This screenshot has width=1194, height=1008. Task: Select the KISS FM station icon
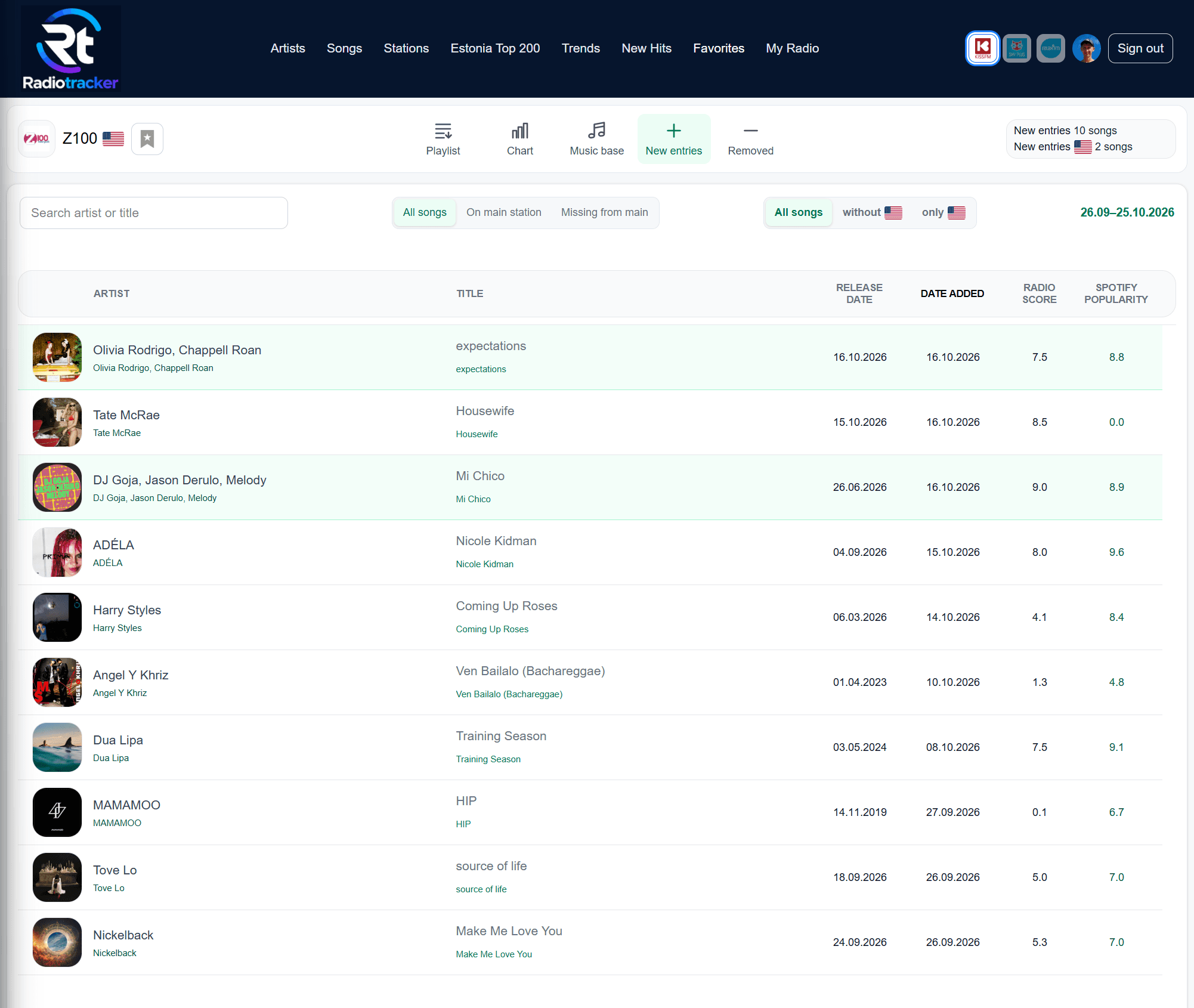[x=982, y=48]
